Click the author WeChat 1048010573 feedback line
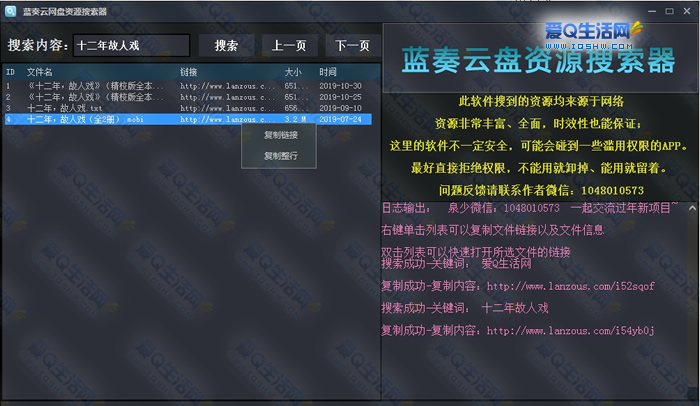The height and width of the screenshot is (406, 700). click(541, 191)
